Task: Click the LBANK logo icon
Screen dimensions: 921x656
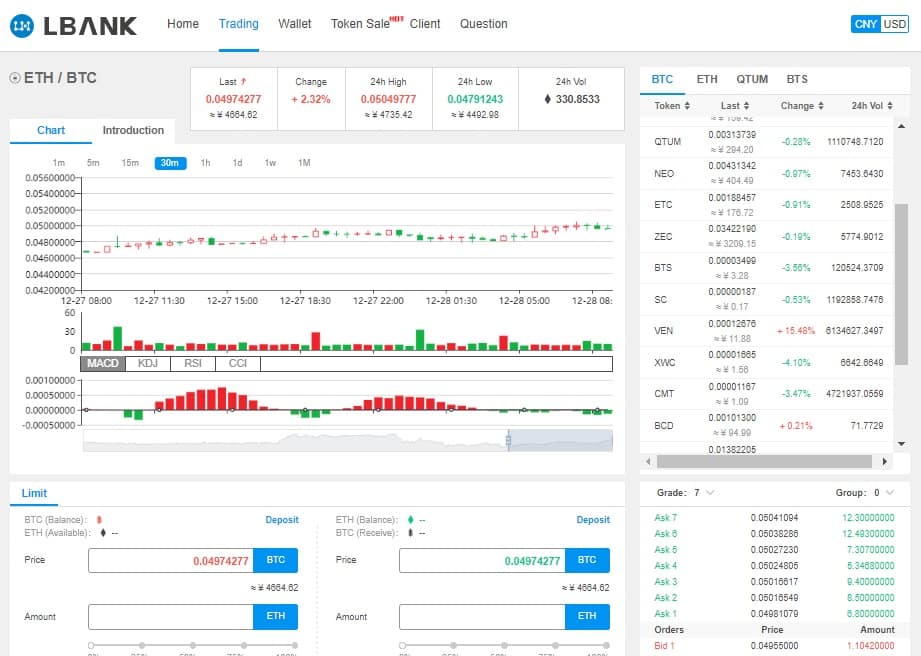Action: [22, 26]
